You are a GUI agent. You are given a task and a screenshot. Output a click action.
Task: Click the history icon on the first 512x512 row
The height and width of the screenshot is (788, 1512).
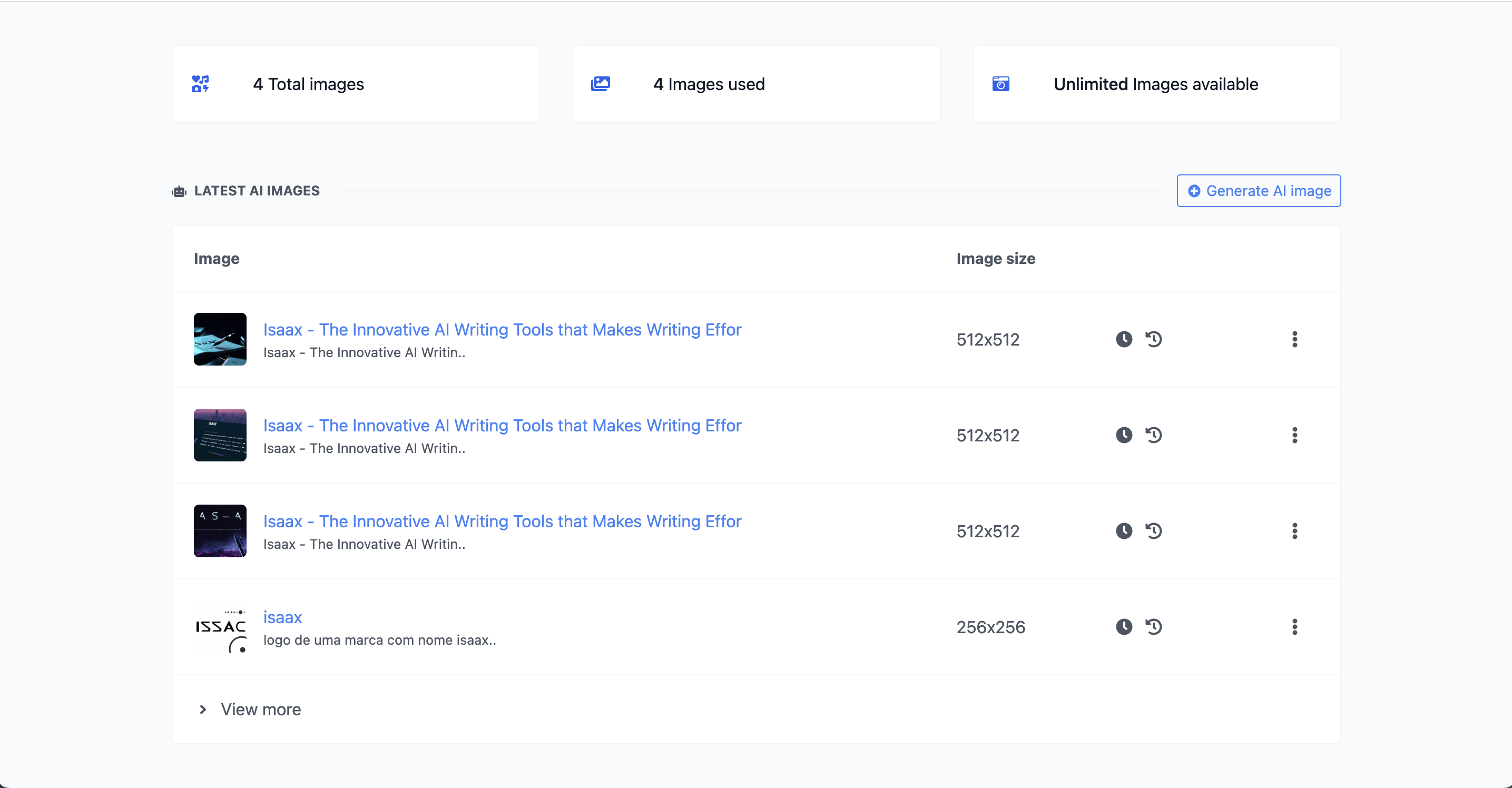coord(1153,339)
